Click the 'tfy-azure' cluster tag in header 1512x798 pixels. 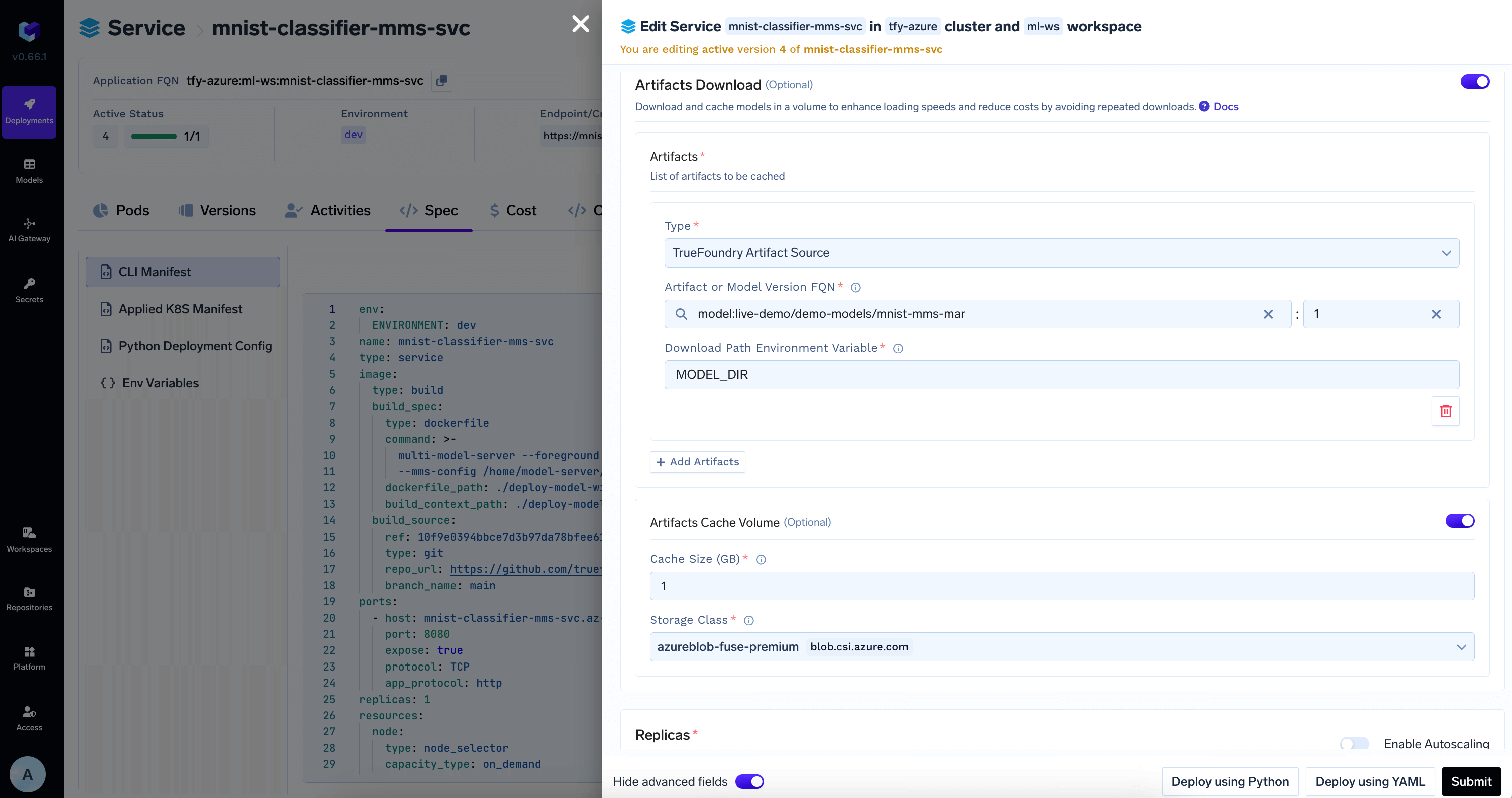(x=913, y=27)
